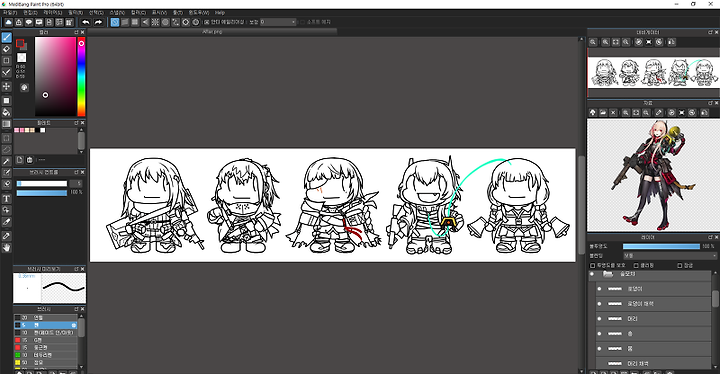Image resolution: width=720 pixels, height=374 pixels.
Task: Open the File menu
Action: click(x=10, y=12)
